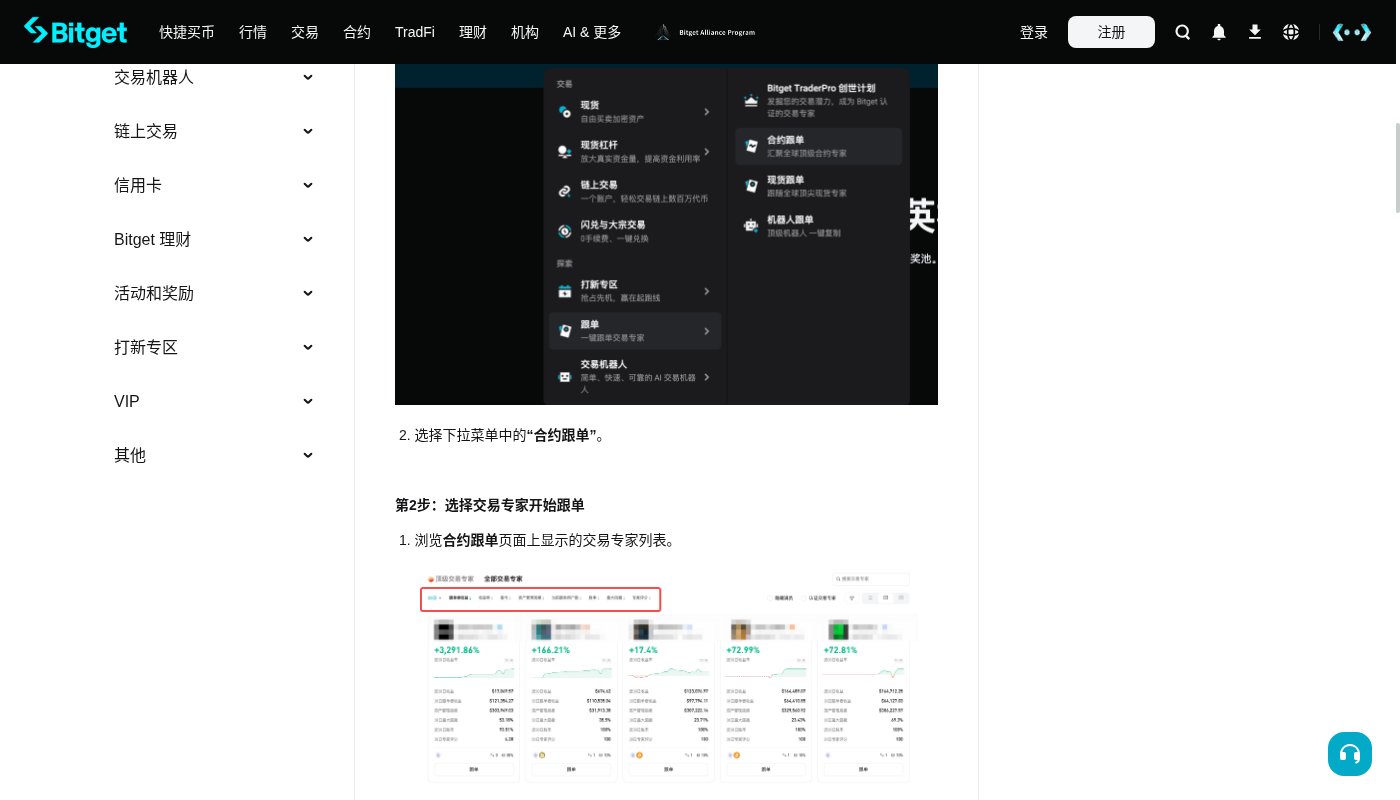Click the 注册 button
The width and height of the screenshot is (1400, 800).
[x=1111, y=32]
